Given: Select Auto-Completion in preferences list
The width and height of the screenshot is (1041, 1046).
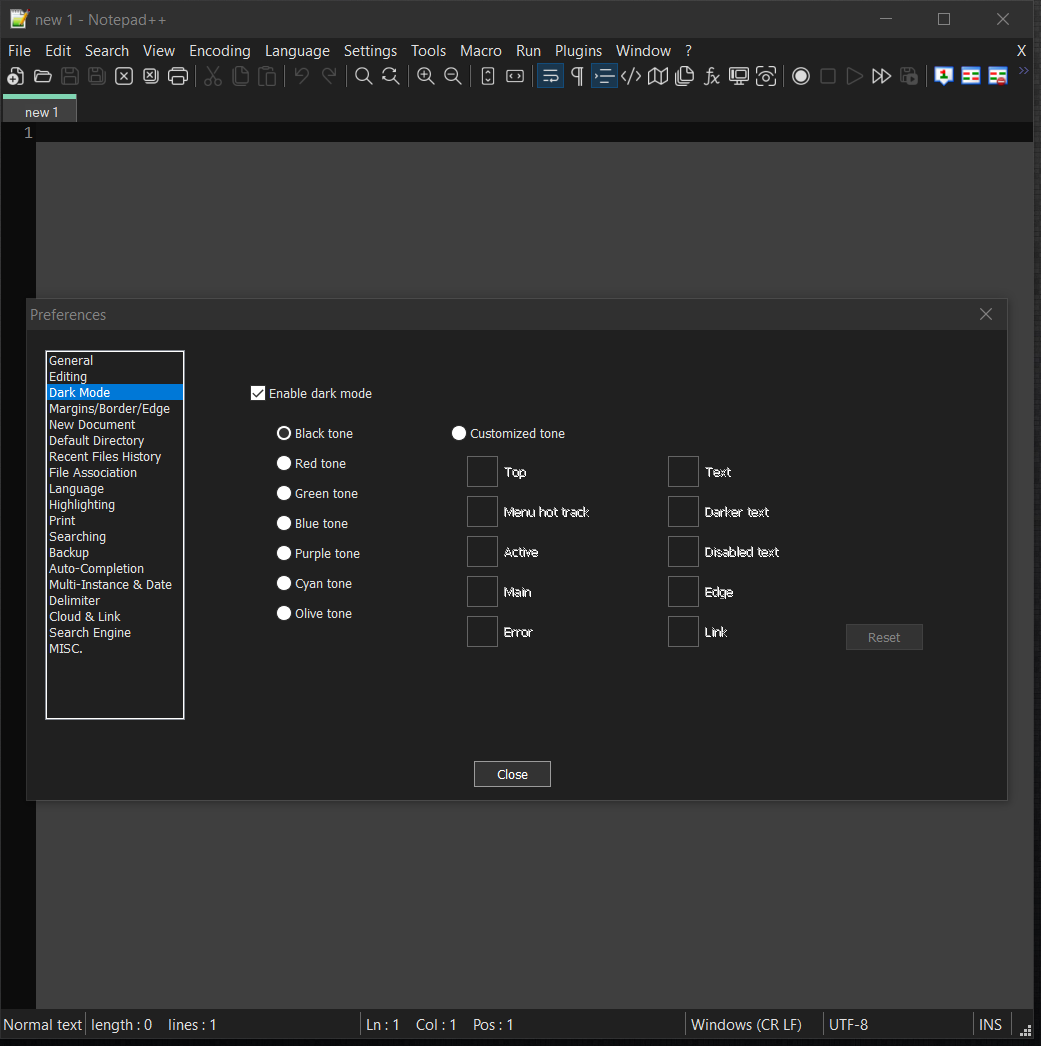Looking at the screenshot, I should 96,569.
